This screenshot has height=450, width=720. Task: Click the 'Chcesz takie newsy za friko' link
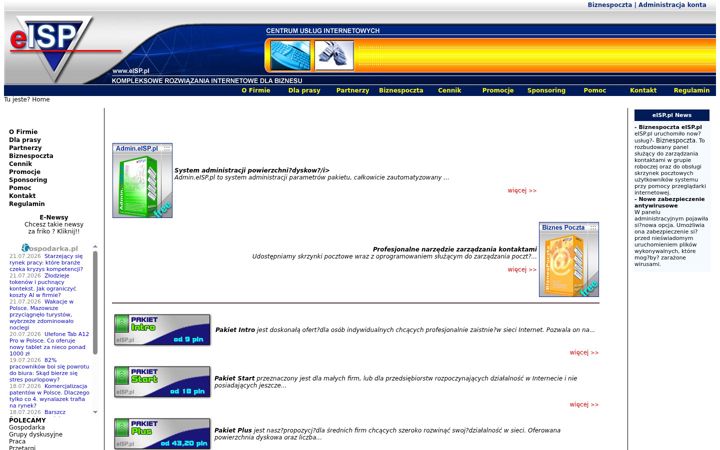point(54,228)
